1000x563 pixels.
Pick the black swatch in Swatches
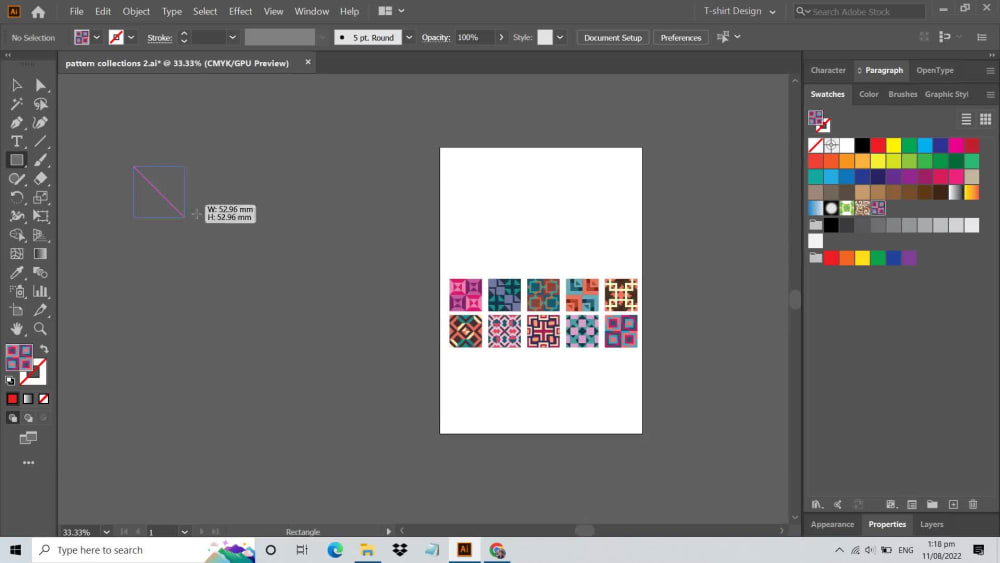pyautogui.click(x=862, y=145)
